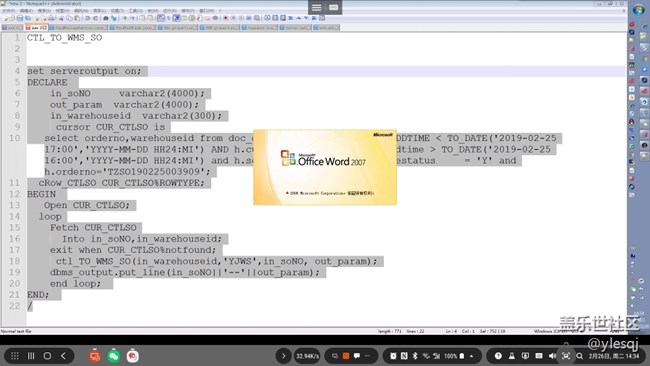Open search with the magnifier icon
Image resolution: width=650 pixels, height=366 pixels.
[x=580, y=356]
